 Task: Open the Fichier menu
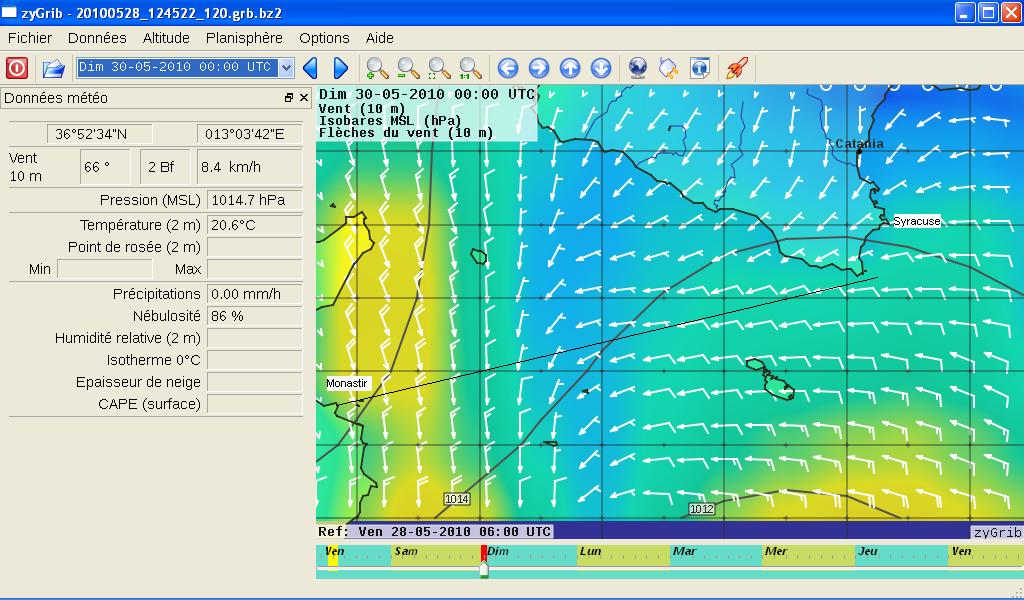point(30,38)
